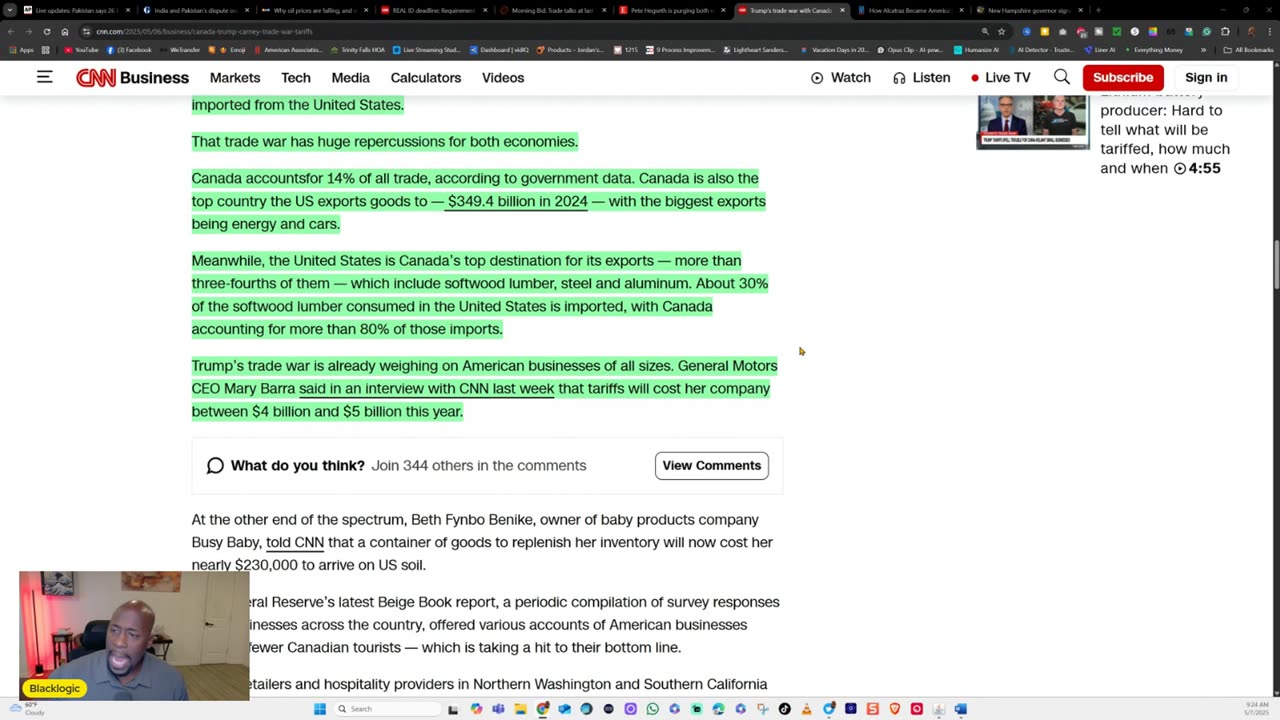The height and width of the screenshot is (720, 1280).
Task: Open the 'Everything Money' bookmark
Action: point(1153,49)
